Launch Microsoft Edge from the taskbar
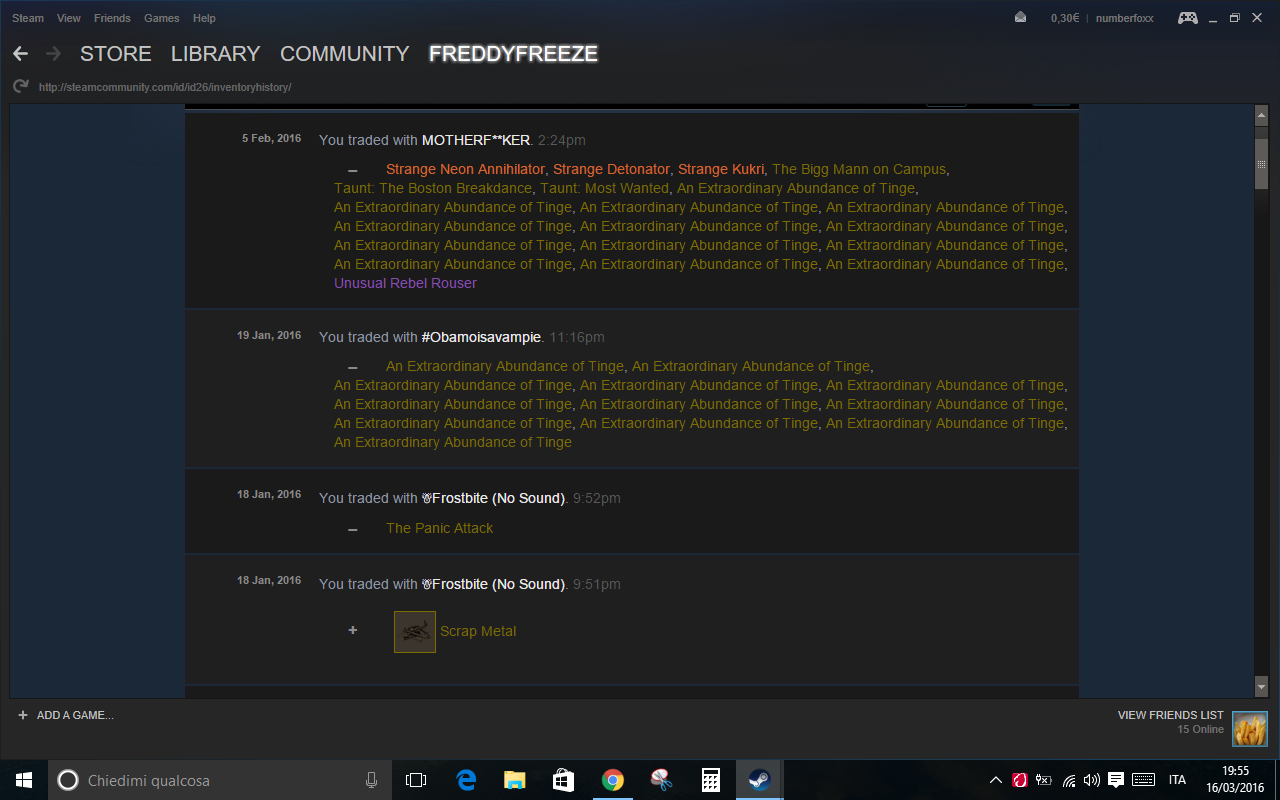 click(x=465, y=780)
